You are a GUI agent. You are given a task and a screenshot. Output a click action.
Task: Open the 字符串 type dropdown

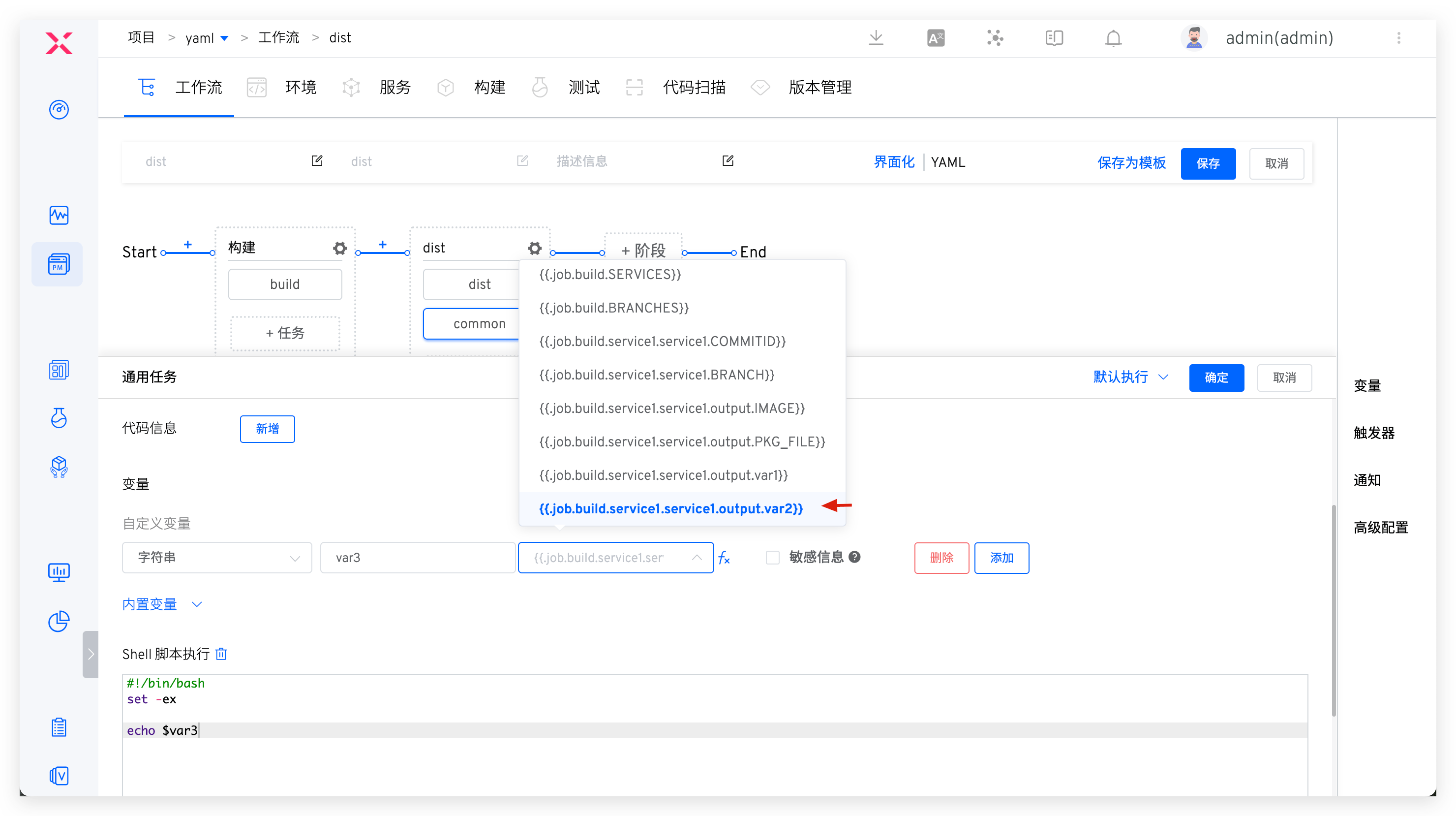point(216,558)
